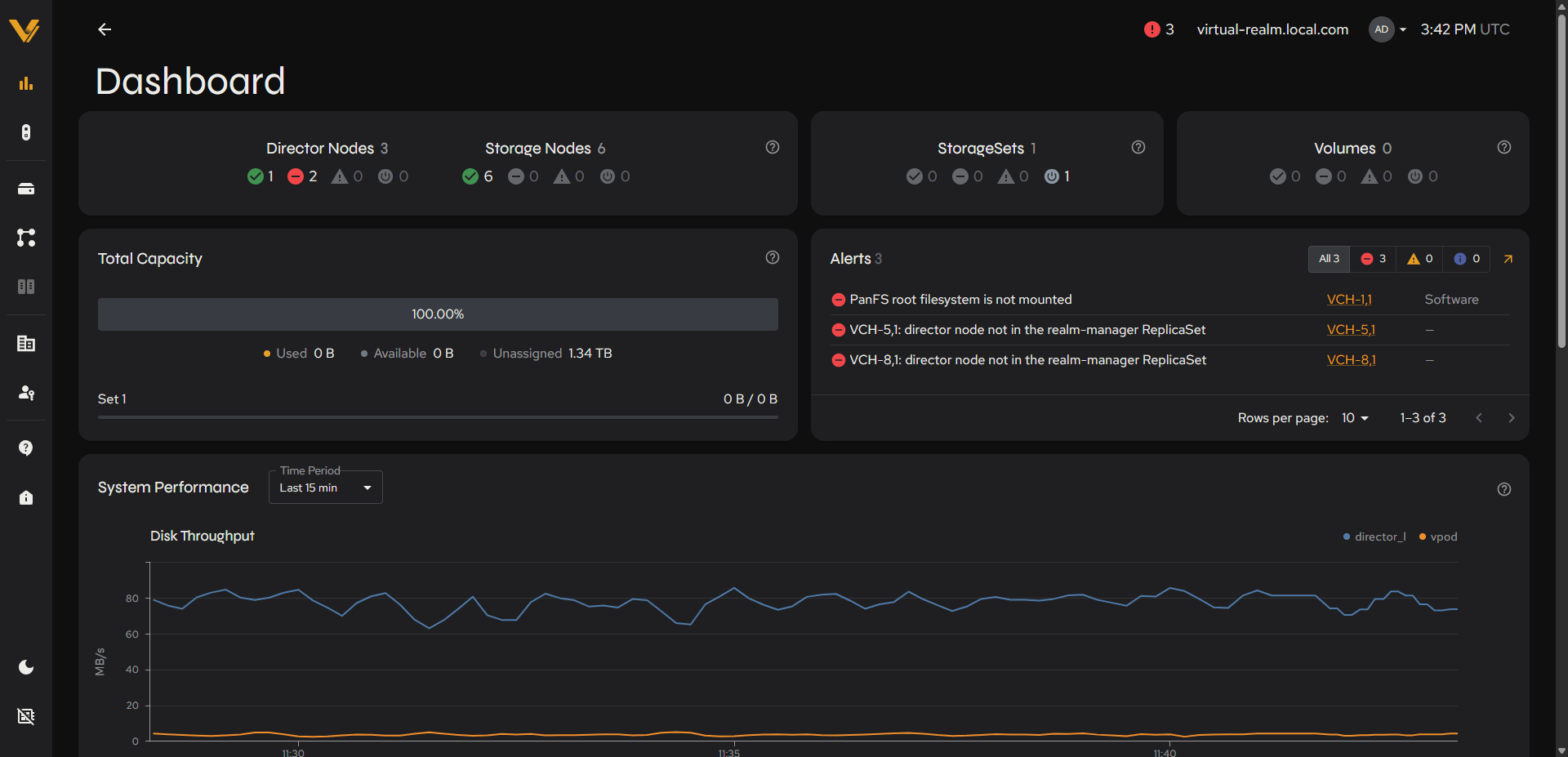1568x757 pixels.
Task: Open help for the Total Capacity card
Action: tap(773, 257)
